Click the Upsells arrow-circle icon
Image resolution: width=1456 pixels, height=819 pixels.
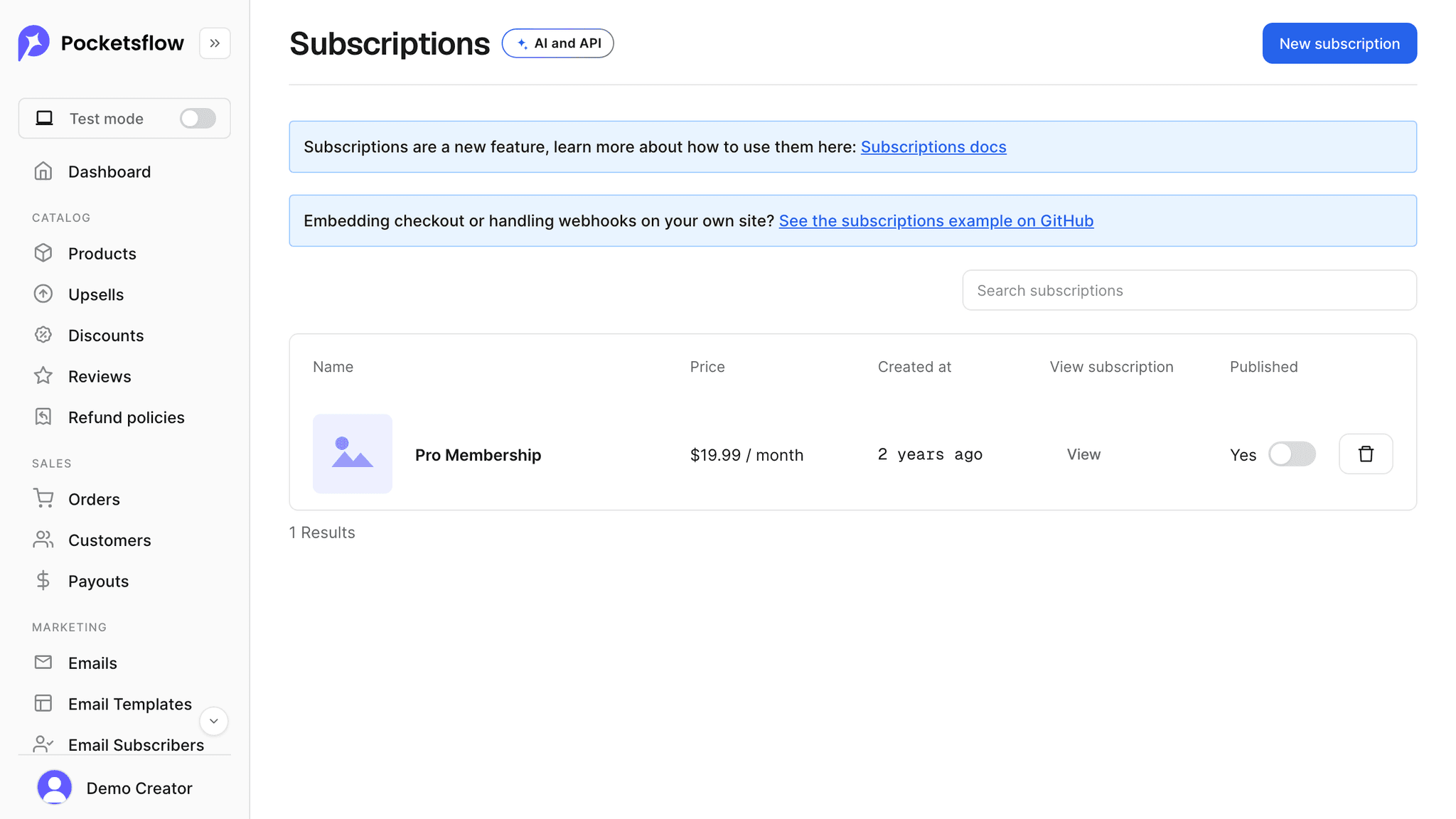43,294
